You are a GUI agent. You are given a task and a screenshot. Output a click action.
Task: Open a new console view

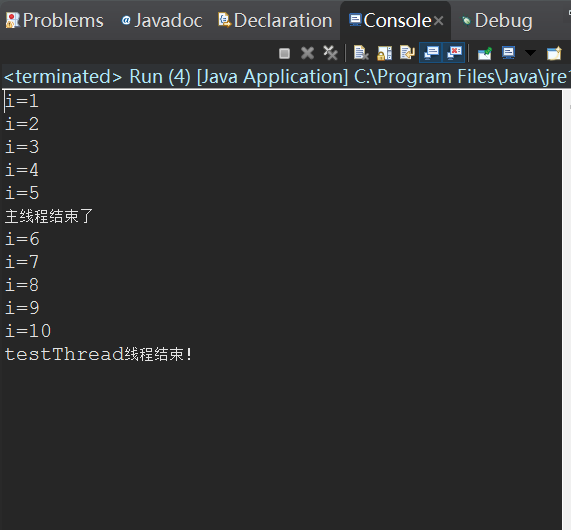[554, 53]
